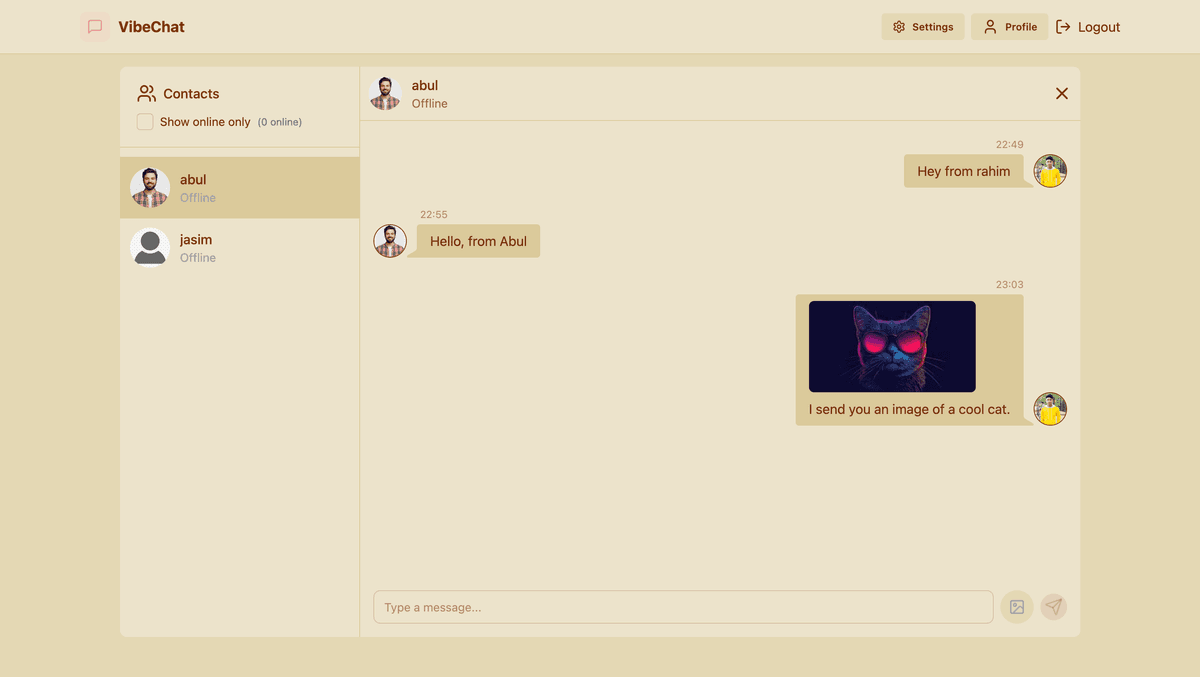The image size is (1200, 677).
Task: Log out of VibeChat
Action: (1088, 27)
